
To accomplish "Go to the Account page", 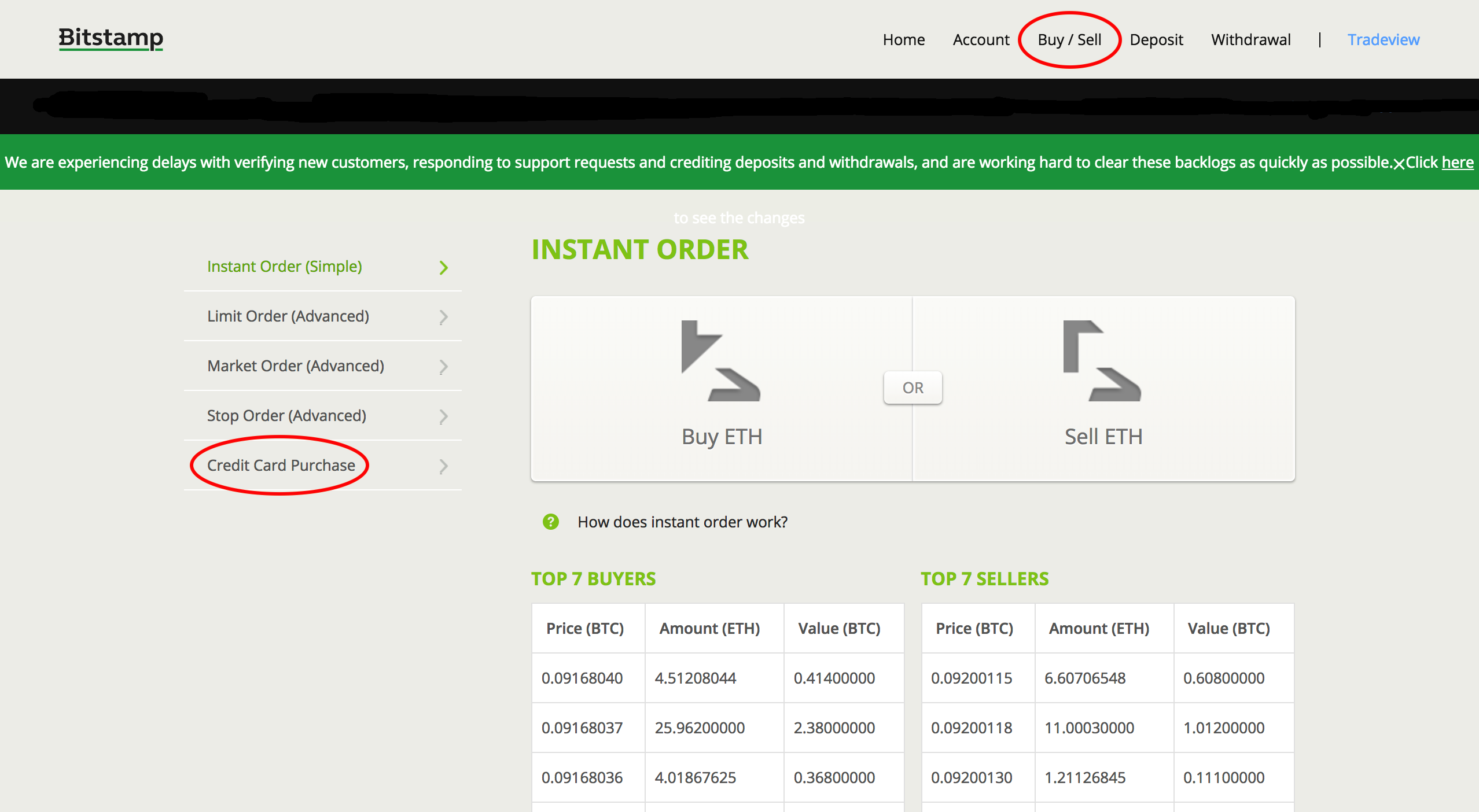I will (x=981, y=40).
